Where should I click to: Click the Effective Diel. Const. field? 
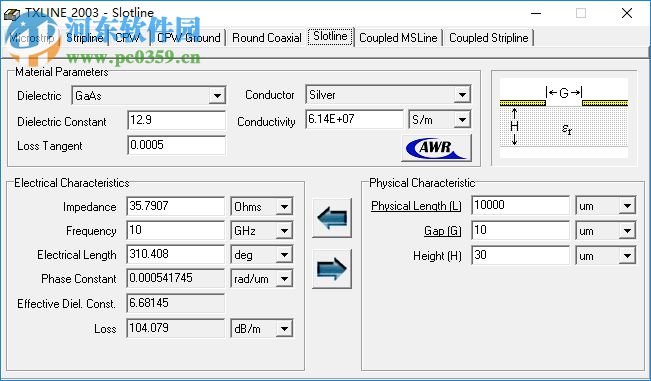tap(175, 303)
